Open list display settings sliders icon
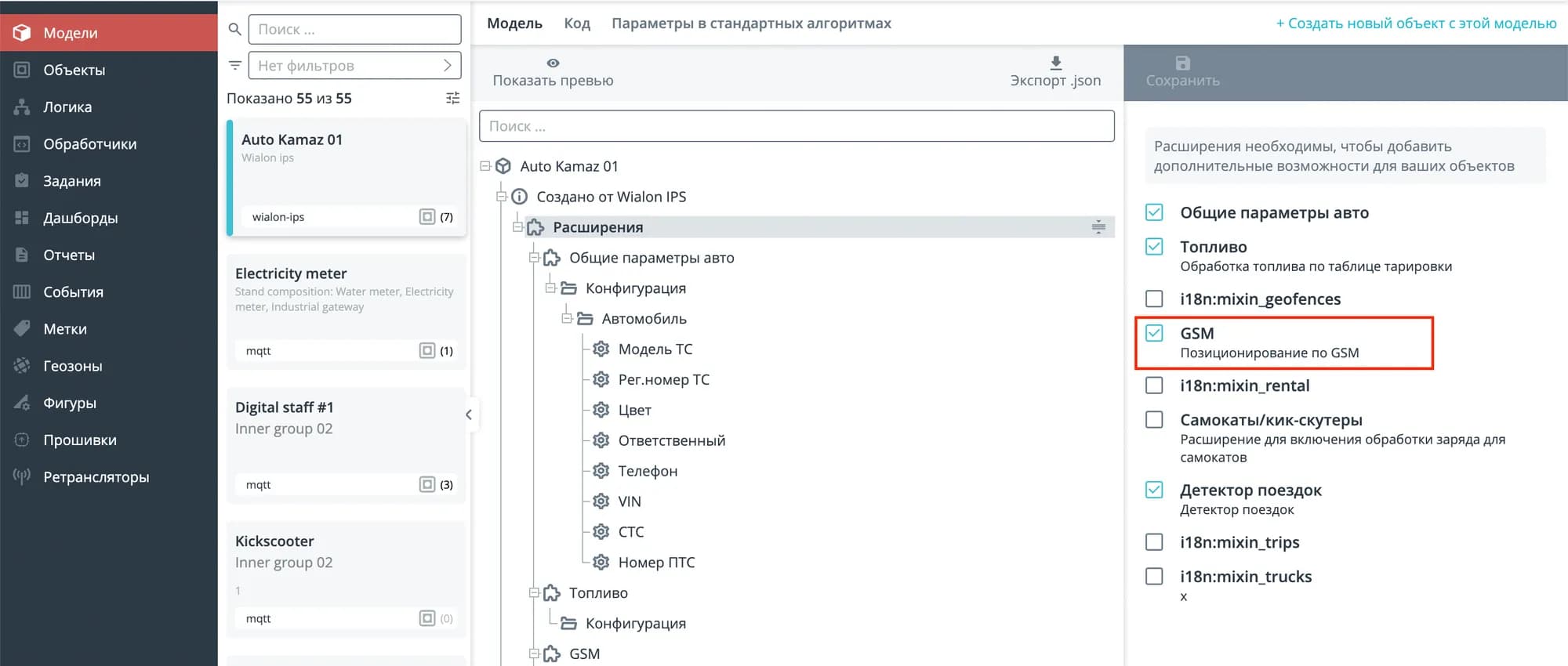Viewport: 1568px width, 666px height. (x=452, y=98)
